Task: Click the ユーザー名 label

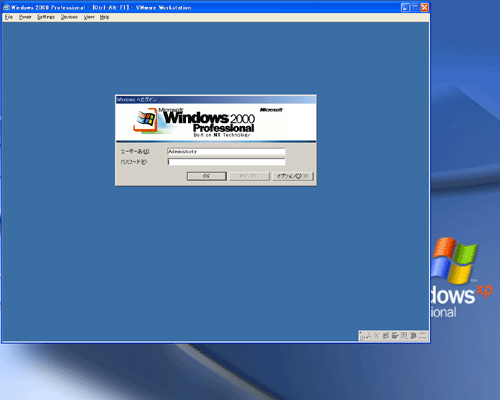Action: click(135, 152)
